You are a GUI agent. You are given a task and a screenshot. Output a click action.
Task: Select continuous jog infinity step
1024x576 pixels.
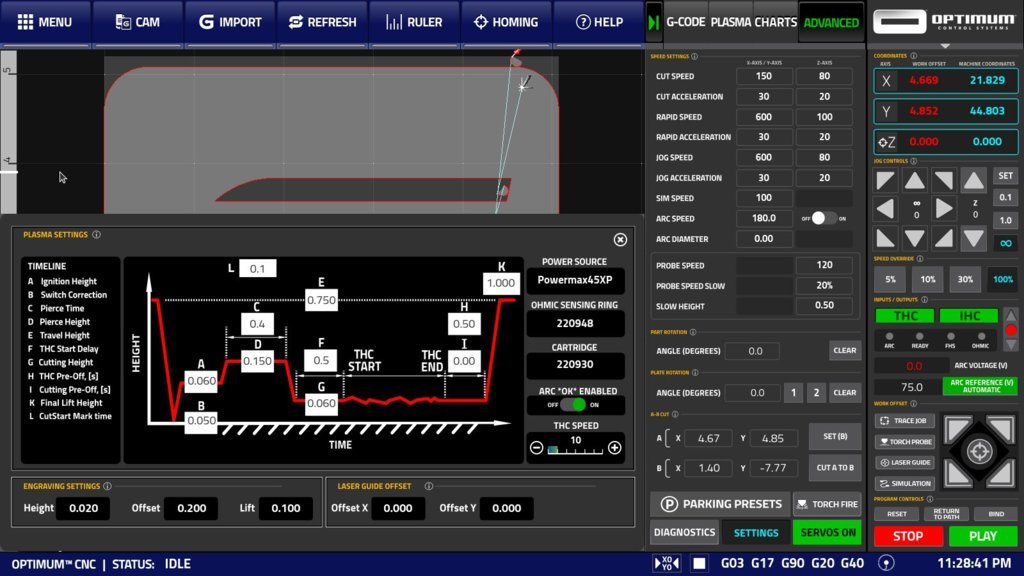pyautogui.click(x=1006, y=243)
